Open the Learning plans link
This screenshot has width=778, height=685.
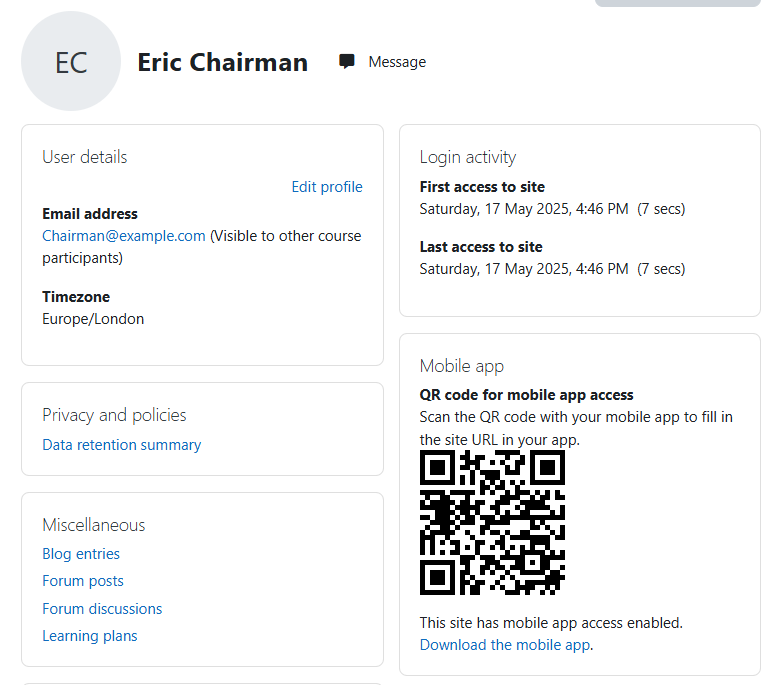tap(90, 636)
